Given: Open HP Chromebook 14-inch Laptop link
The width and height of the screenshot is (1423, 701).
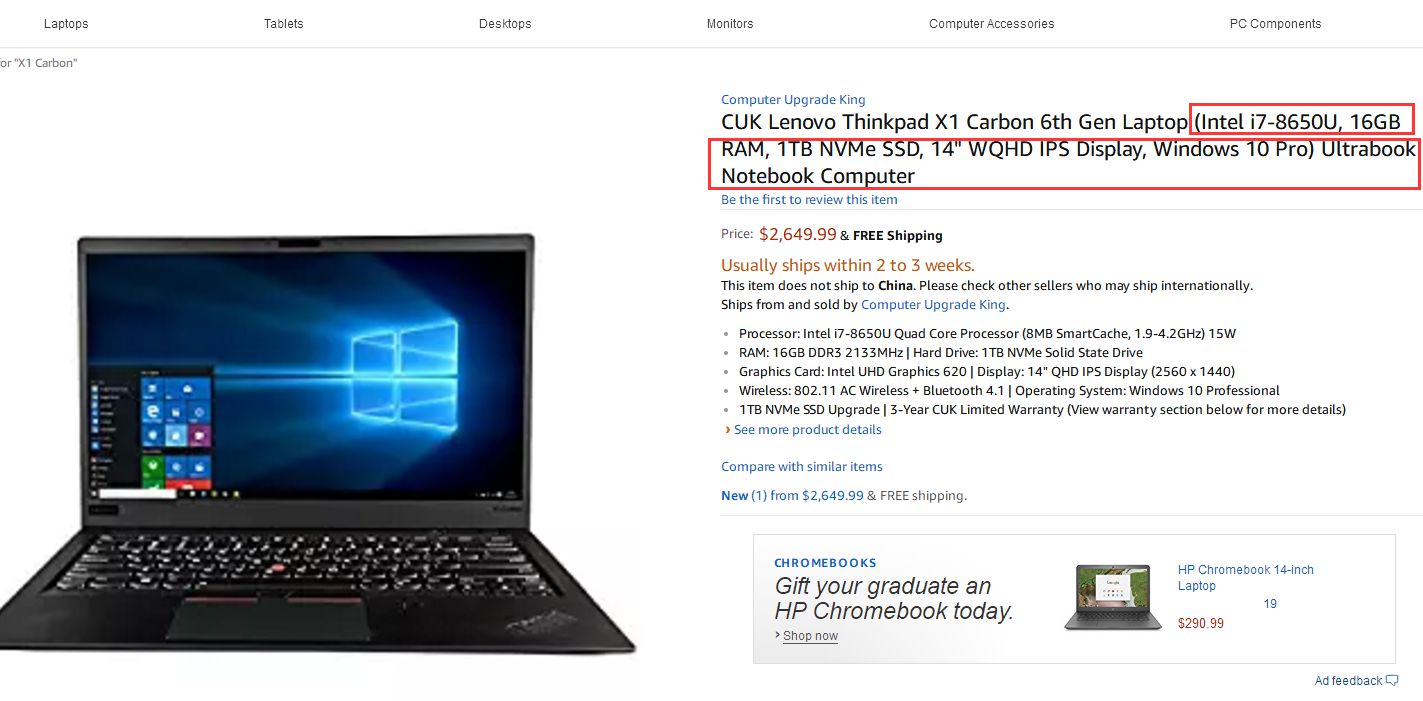Looking at the screenshot, I should tap(1246, 578).
